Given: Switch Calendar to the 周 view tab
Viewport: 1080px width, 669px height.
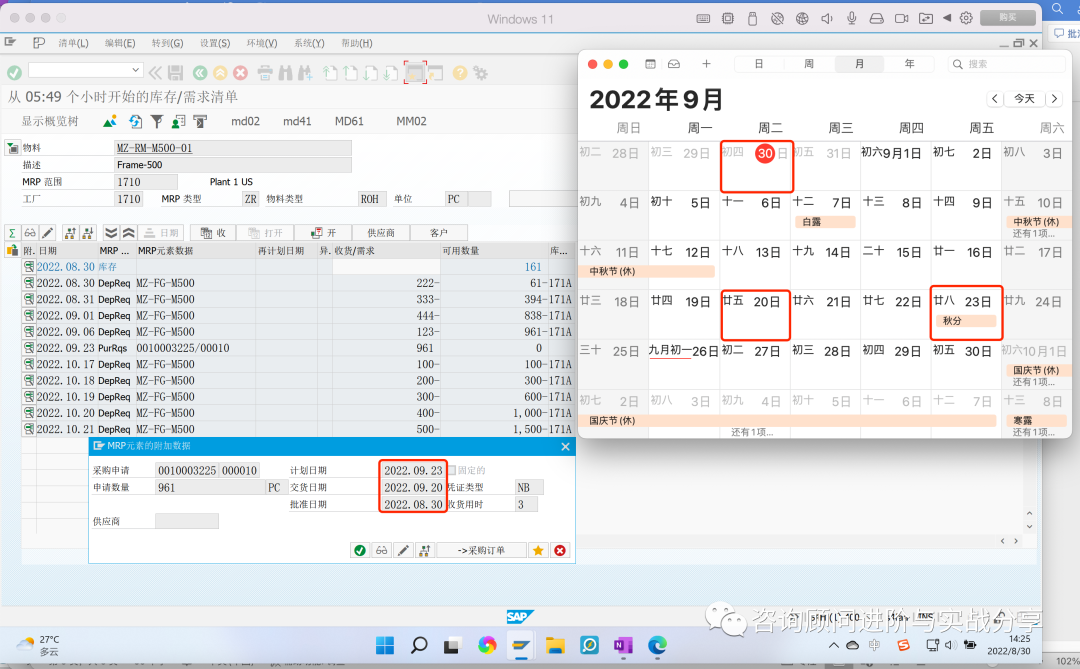Looking at the screenshot, I should (809, 63).
